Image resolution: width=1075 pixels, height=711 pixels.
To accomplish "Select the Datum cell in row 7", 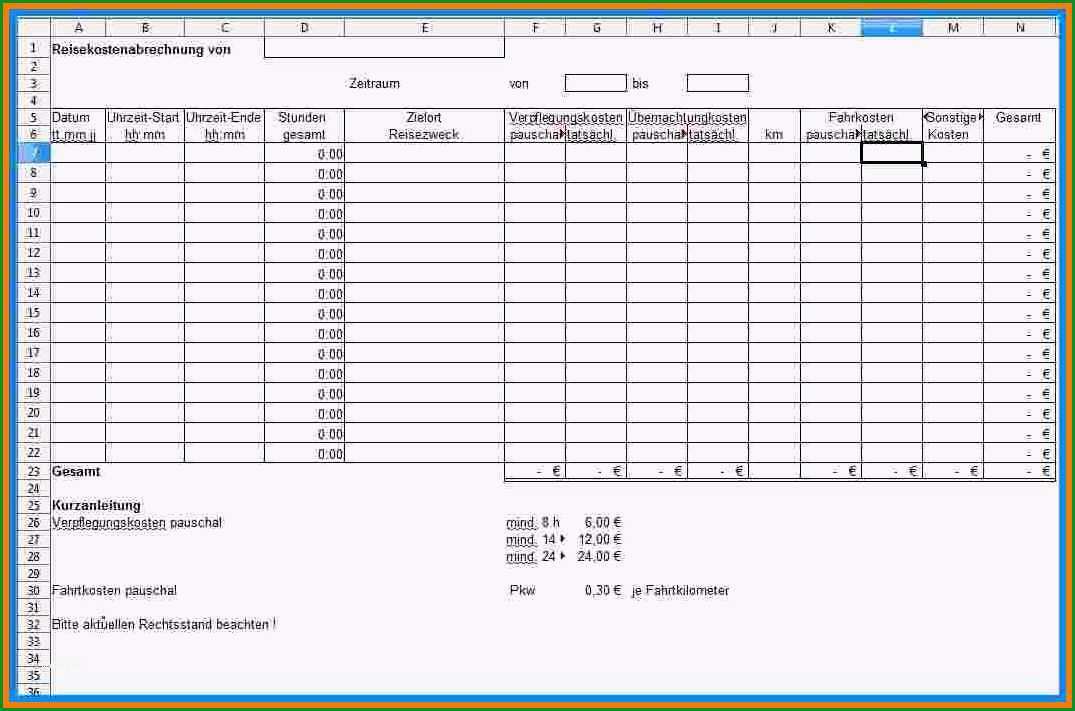I will pos(78,153).
